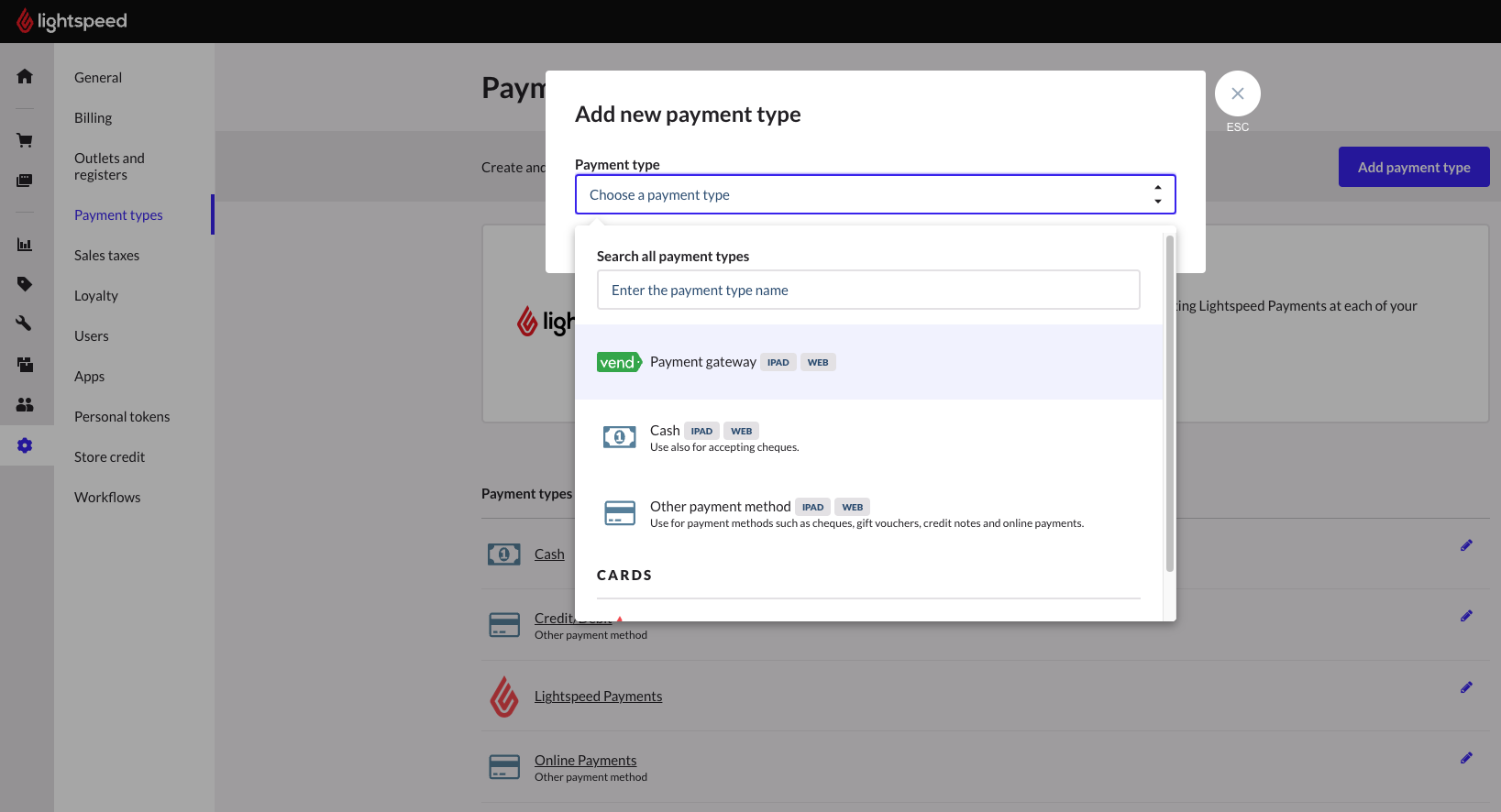Screen dimensions: 1501x812
Task: Go to Sales taxes settings
Action: pyautogui.click(x=106, y=256)
